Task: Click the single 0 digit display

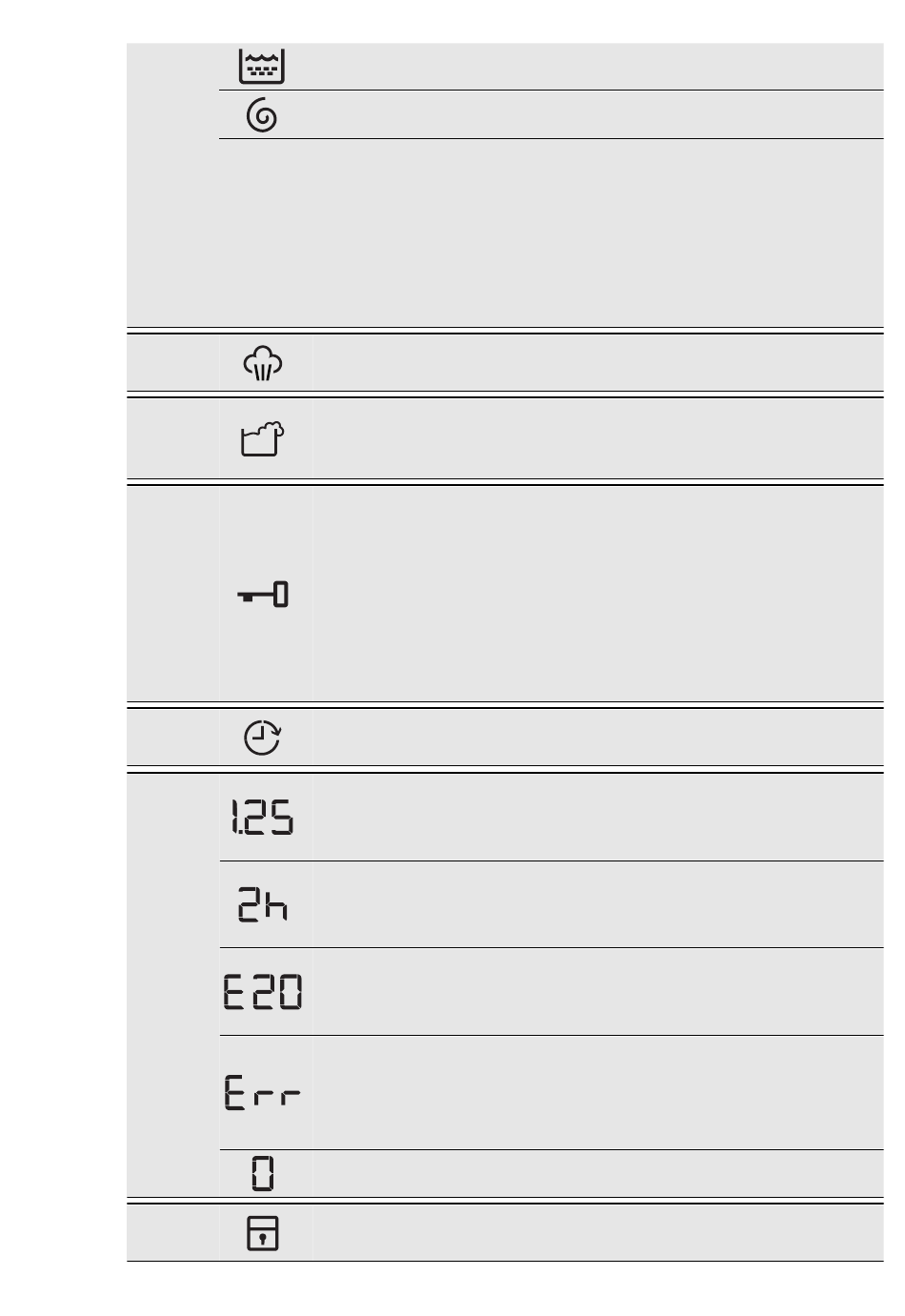Action: pos(263,1173)
